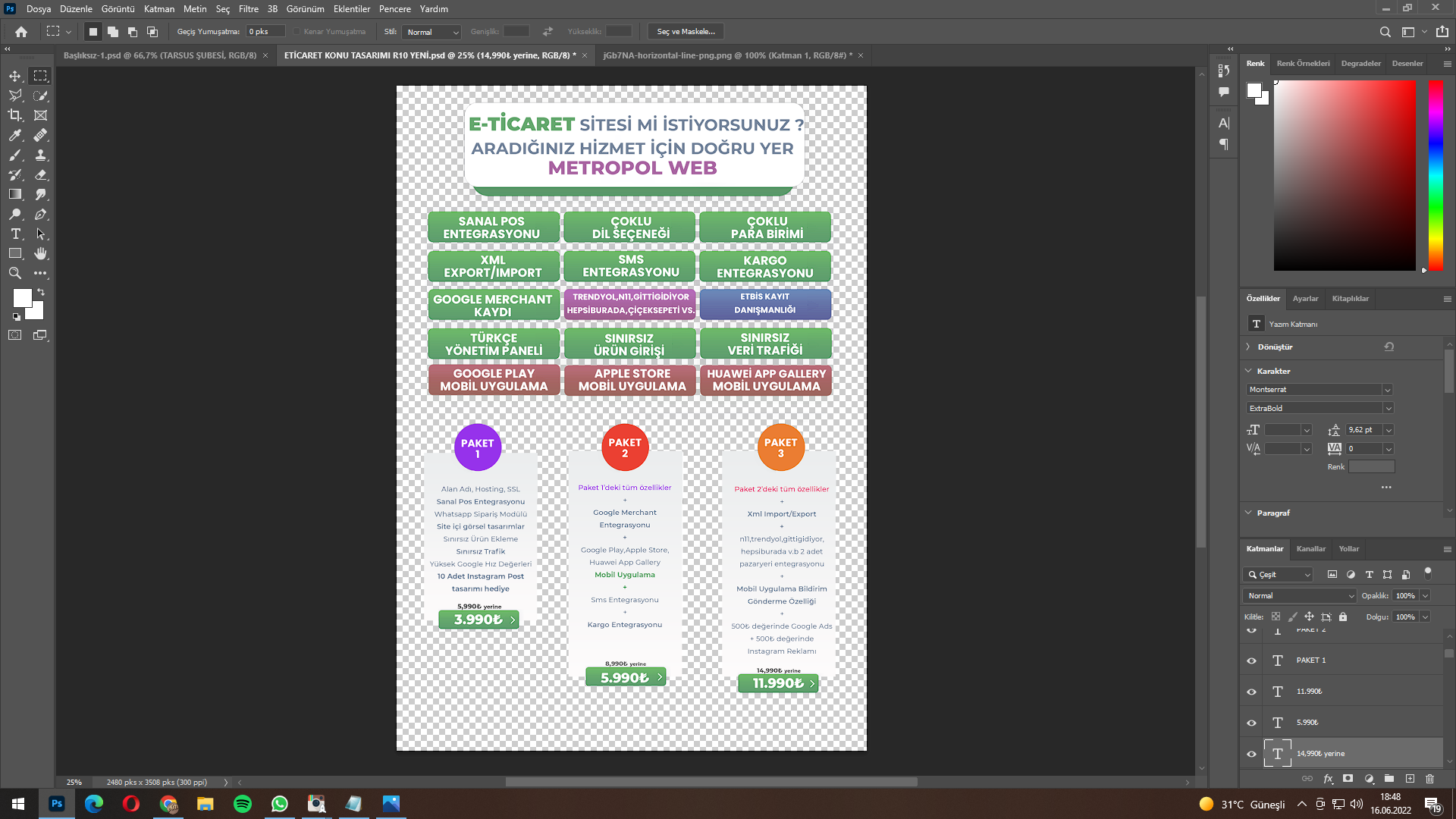Open WhatsApp from the taskbar
Viewport: 1456px width, 819px height.
tap(280, 804)
